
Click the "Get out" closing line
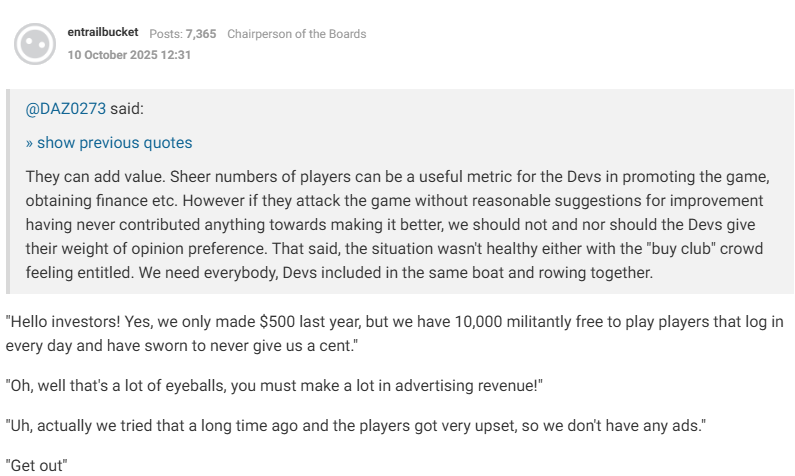(37, 465)
